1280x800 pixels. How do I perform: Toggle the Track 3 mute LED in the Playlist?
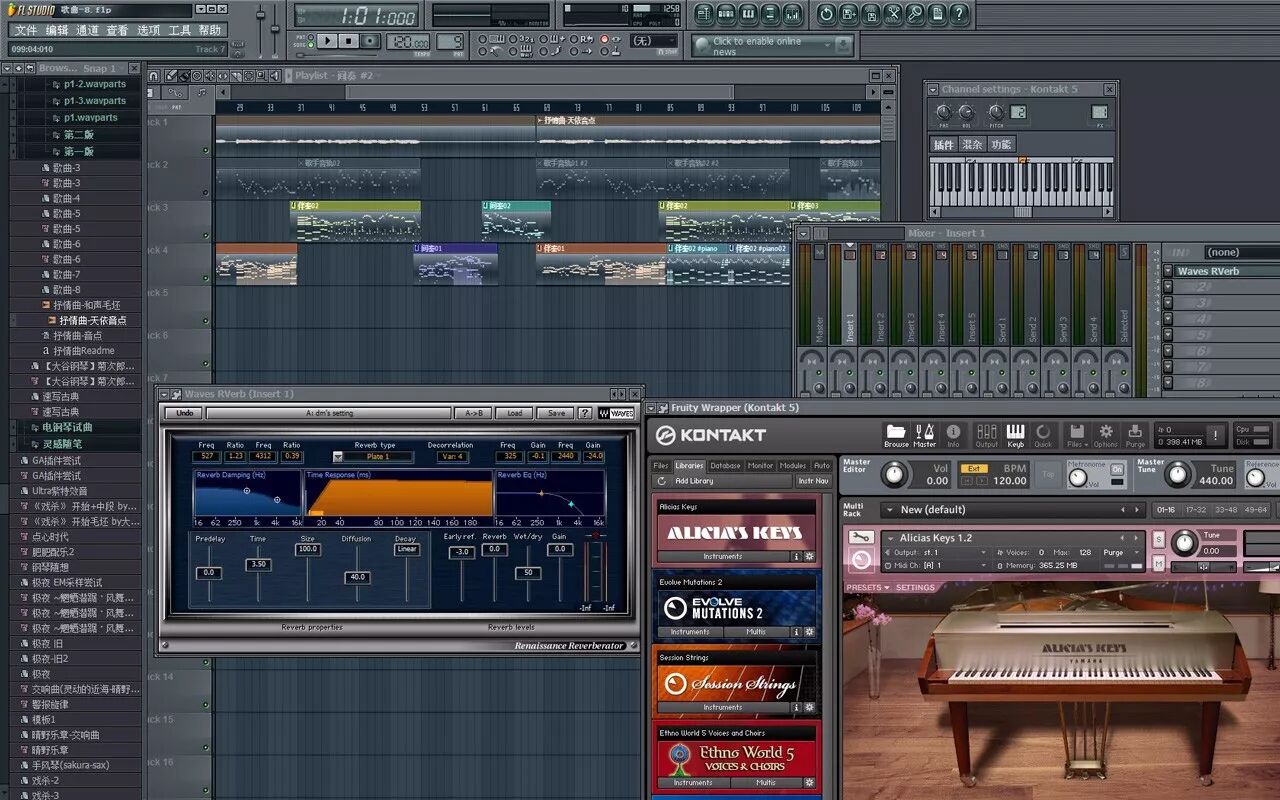click(x=206, y=237)
